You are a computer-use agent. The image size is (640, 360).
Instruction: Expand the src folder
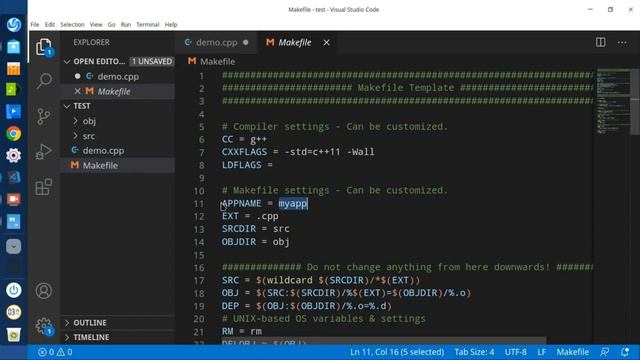pos(76,136)
